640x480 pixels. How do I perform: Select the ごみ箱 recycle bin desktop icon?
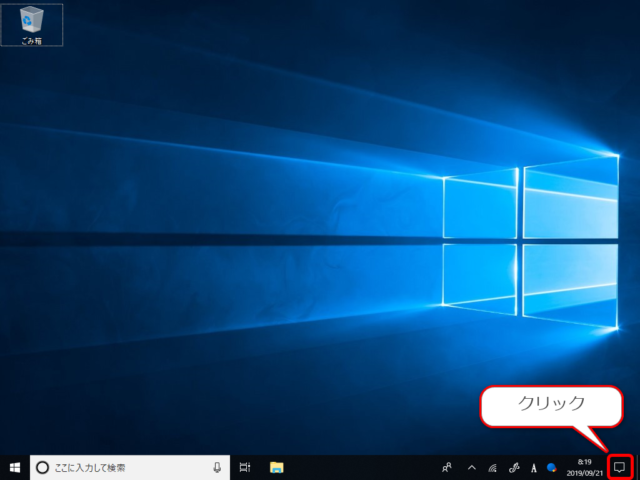pyautogui.click(x=32, y=24)
